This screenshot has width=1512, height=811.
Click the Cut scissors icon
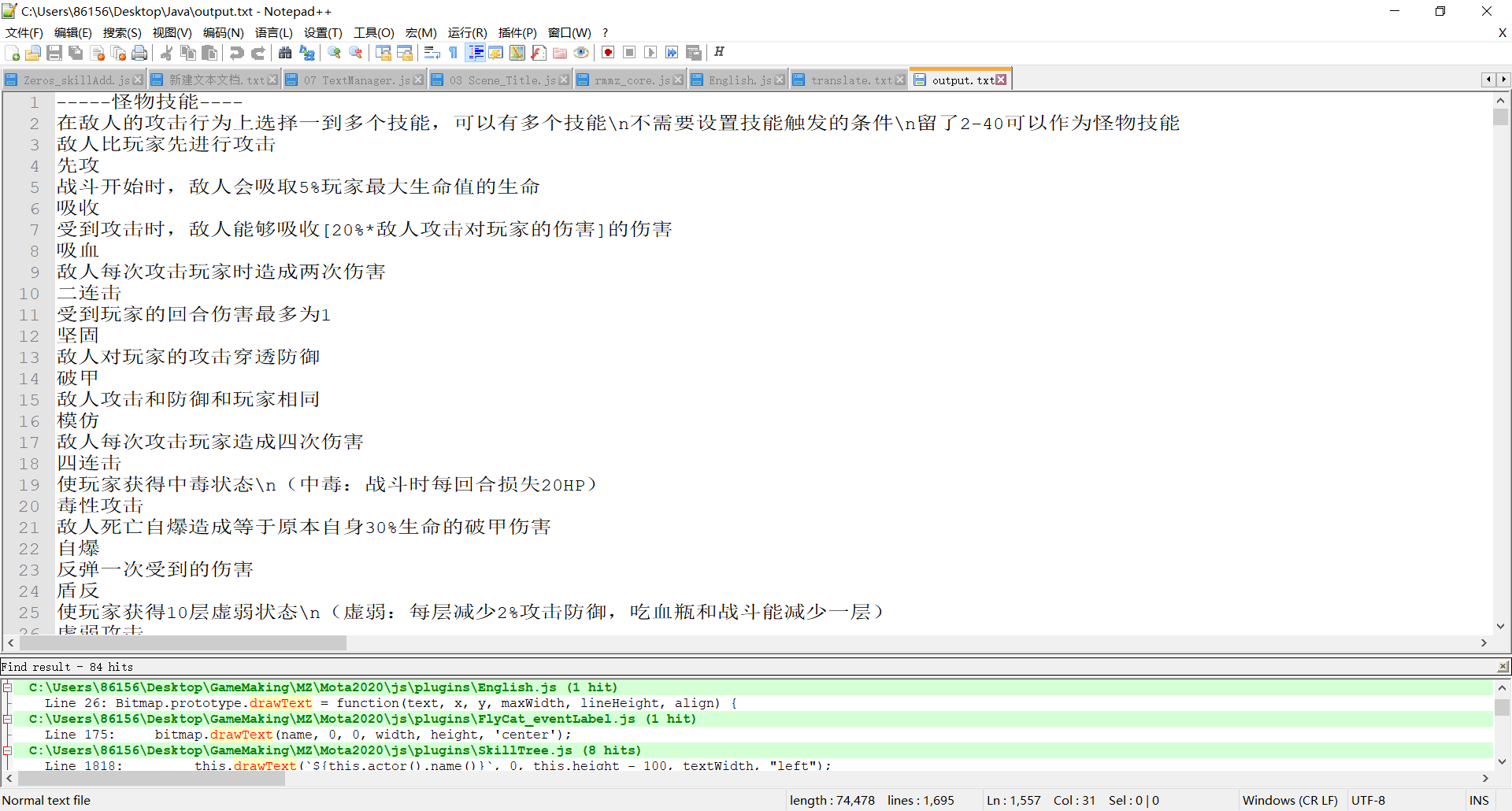[x=167, y=53]
